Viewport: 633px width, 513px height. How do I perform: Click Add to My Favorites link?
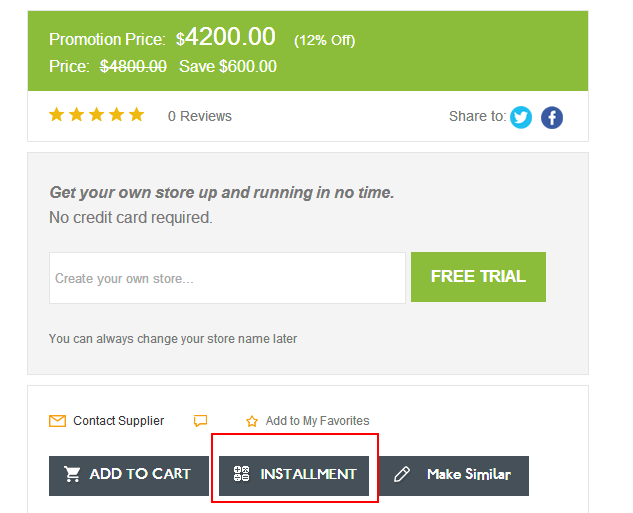[x=317, y=421]
